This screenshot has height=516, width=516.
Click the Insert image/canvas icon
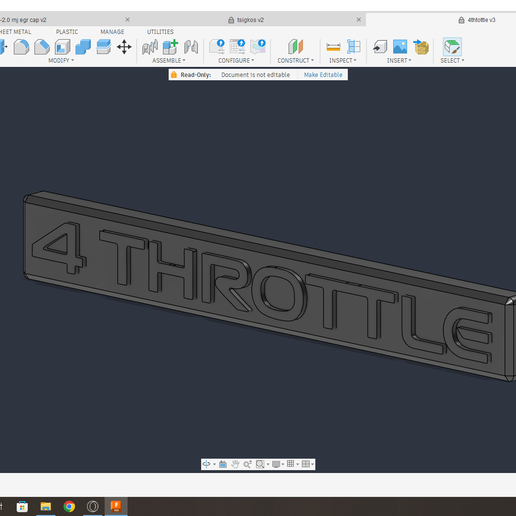[400, 46]
